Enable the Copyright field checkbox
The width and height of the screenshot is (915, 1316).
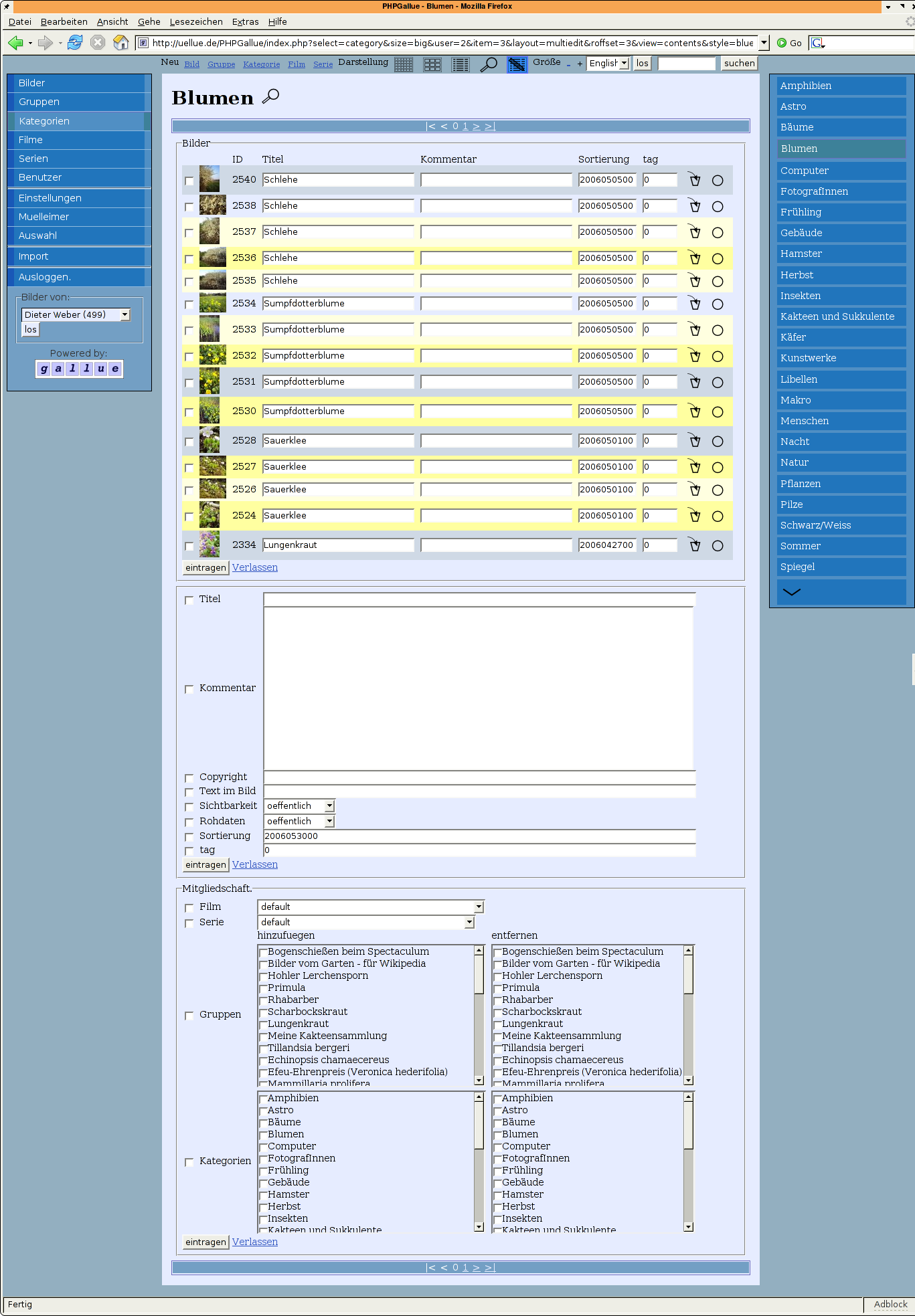pyautogui.click(x=189, y=777)
